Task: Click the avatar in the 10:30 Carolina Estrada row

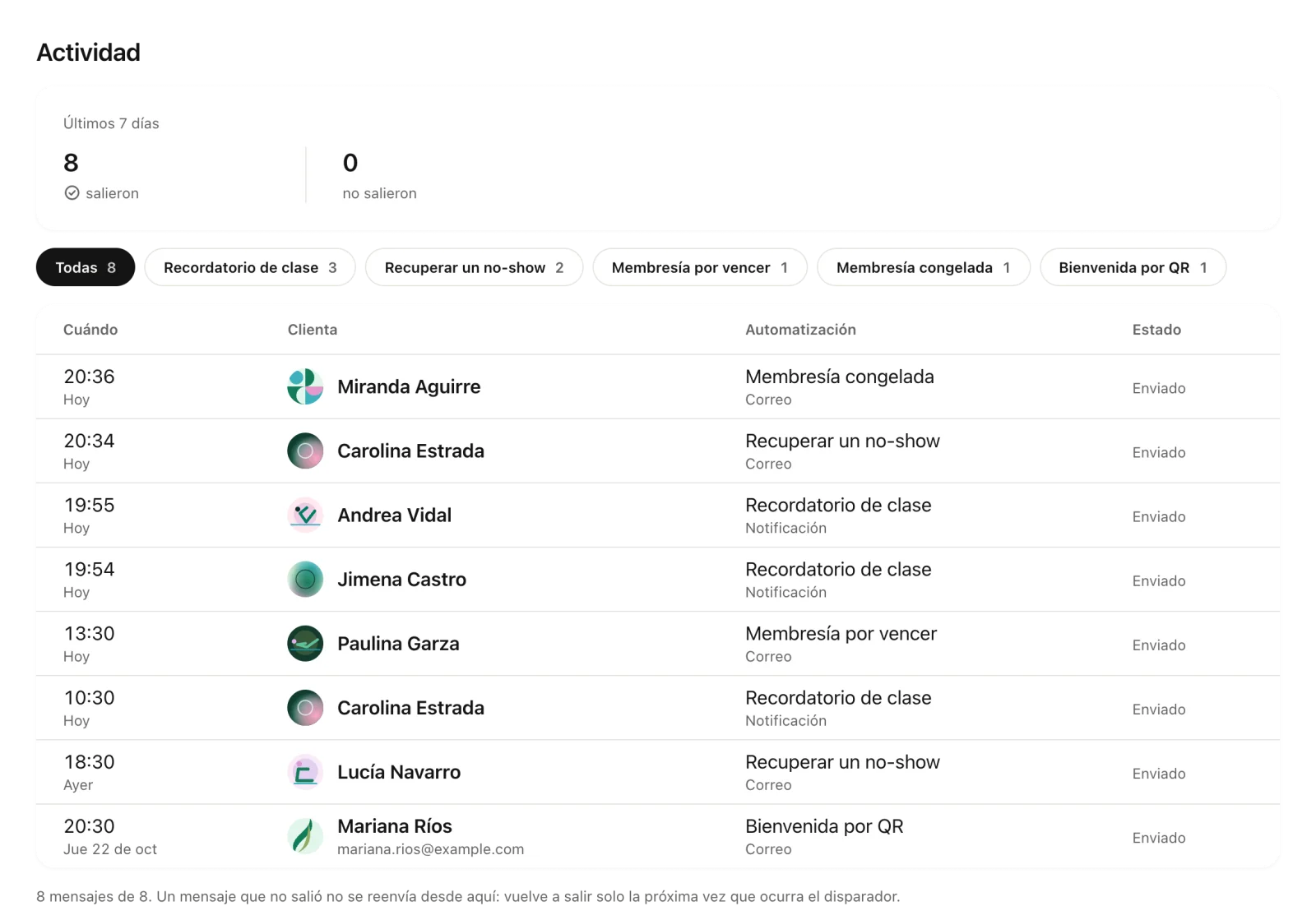Action: [x=305, y=708]
